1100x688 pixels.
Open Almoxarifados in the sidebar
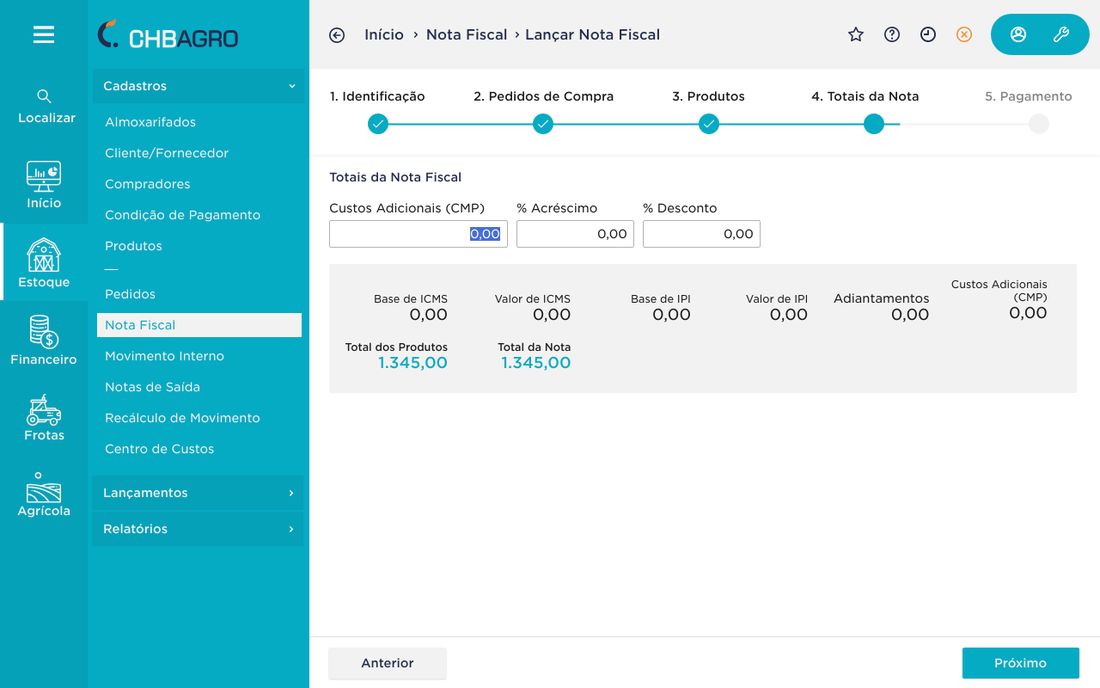[x=150, y=122]
